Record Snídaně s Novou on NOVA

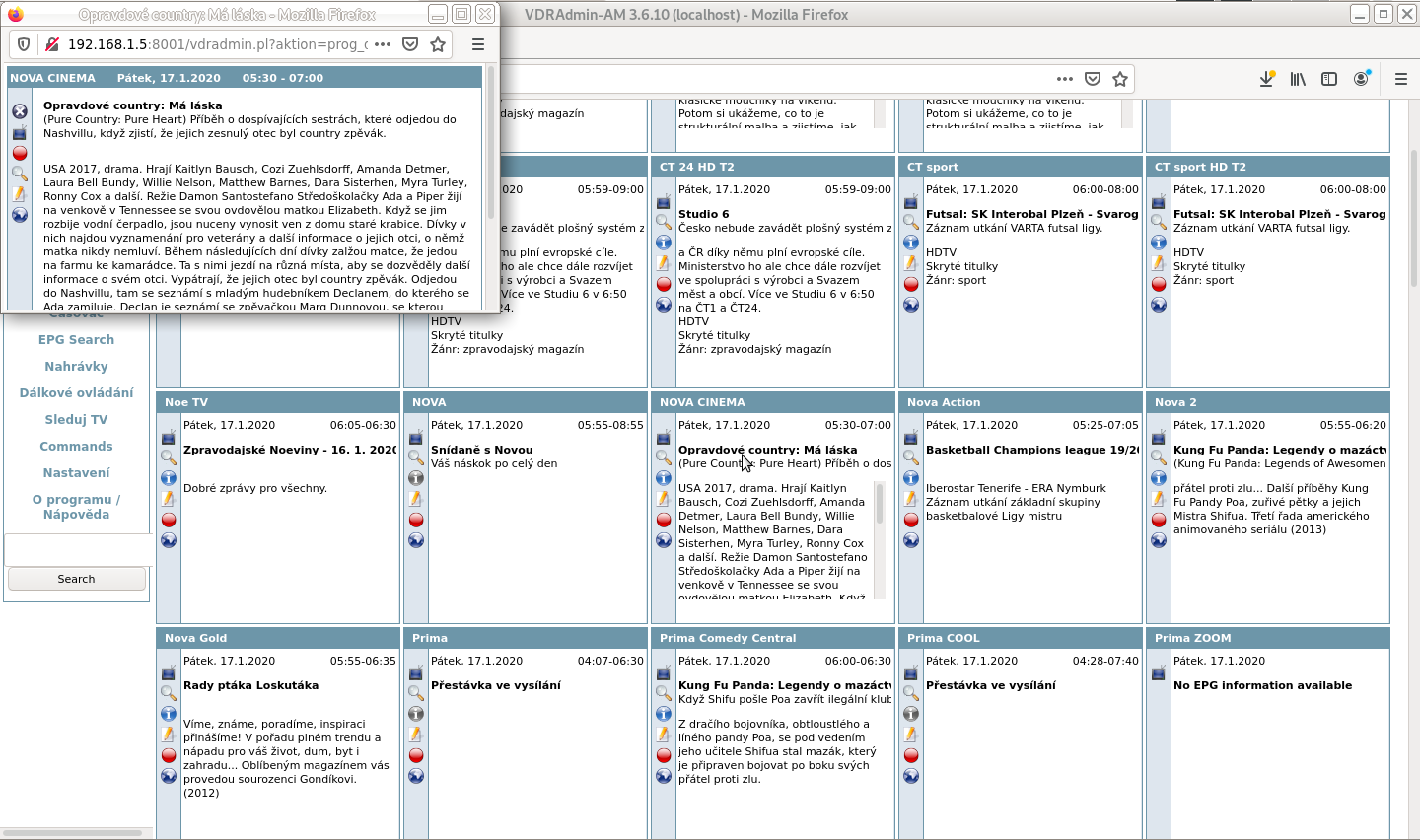tap(416, 520)
